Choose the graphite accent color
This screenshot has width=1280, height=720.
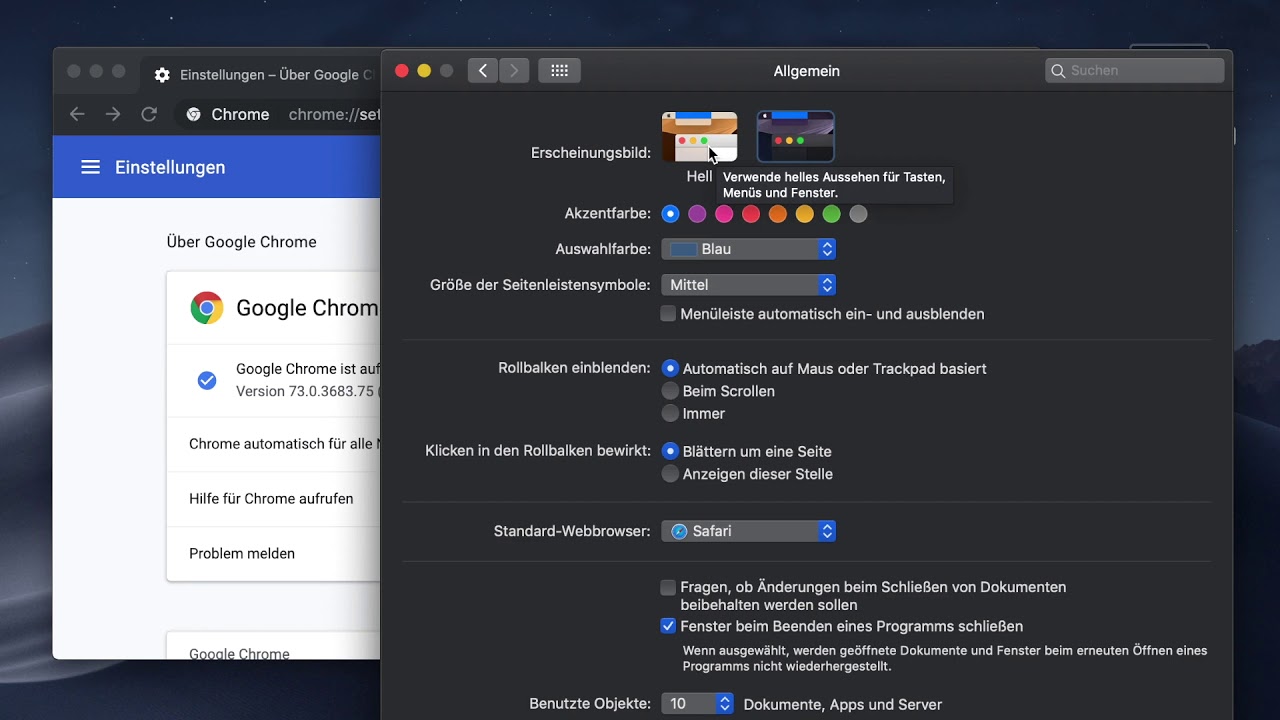pyautogui.click(x=858, y=214)
